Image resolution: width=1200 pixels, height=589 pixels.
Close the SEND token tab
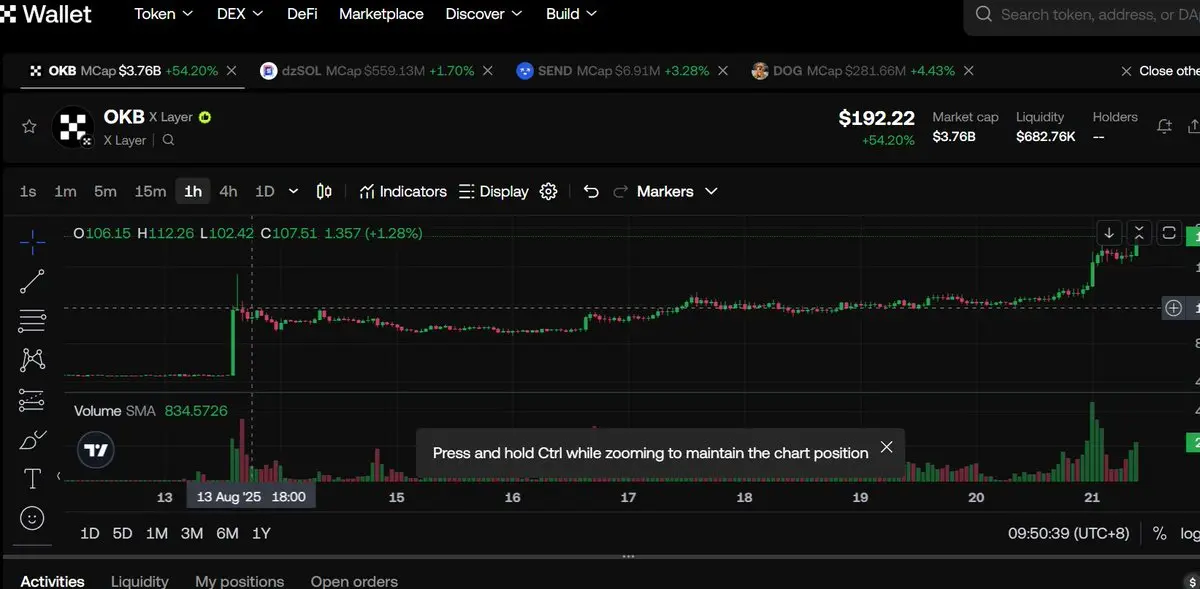click(723, 71)
